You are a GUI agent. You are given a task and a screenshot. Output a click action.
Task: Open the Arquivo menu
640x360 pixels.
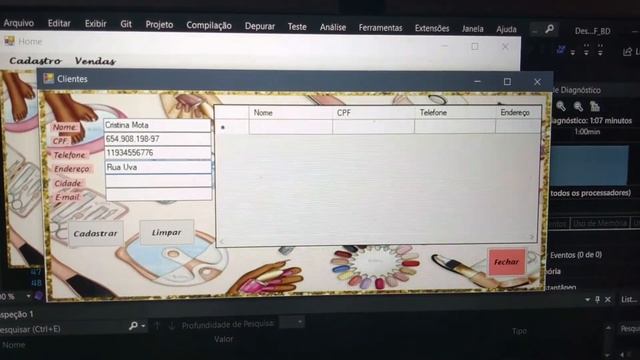point(18,23)
